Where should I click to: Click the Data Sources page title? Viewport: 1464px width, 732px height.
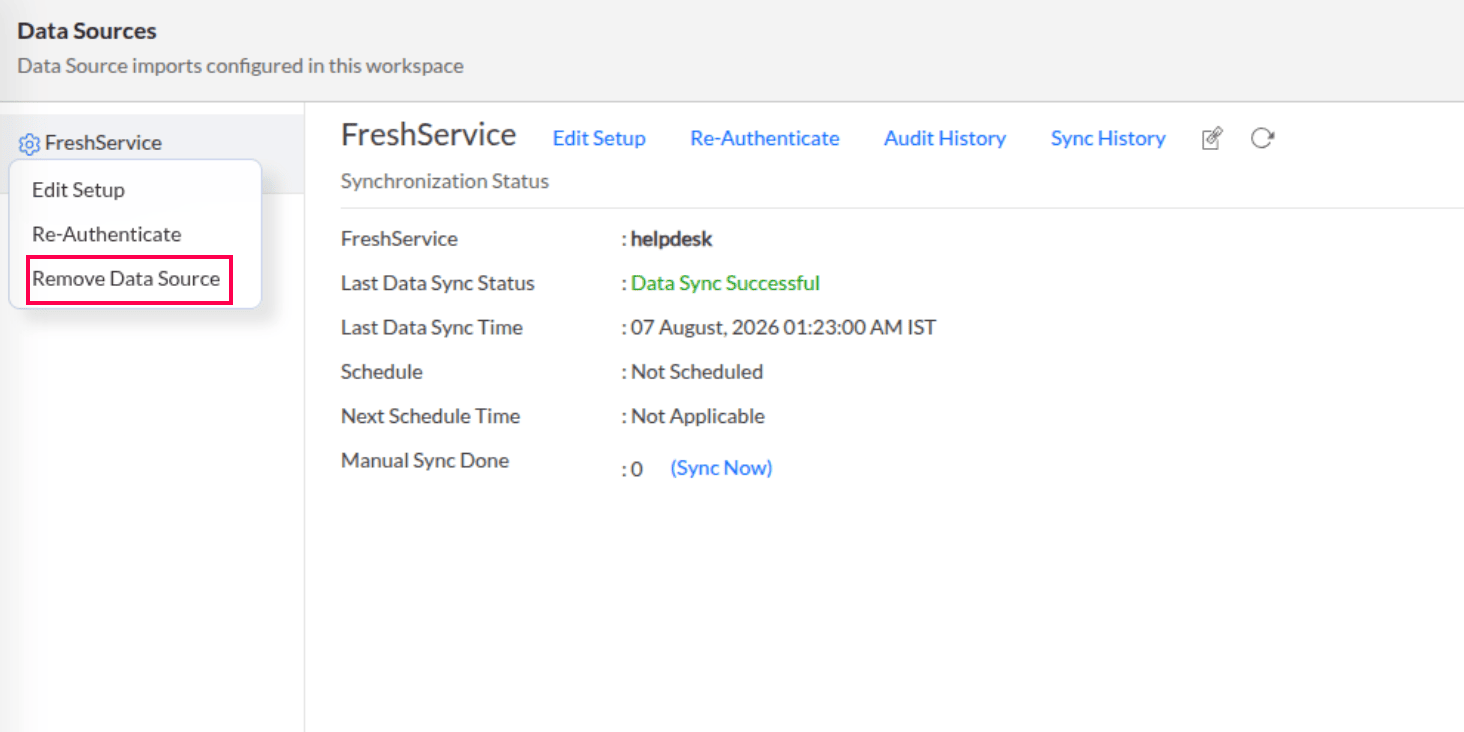coord(87,31)
